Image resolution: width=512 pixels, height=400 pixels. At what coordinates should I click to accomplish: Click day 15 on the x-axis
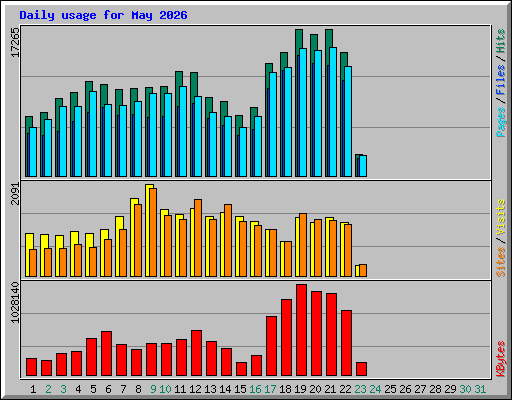click(x=240, y=389)
